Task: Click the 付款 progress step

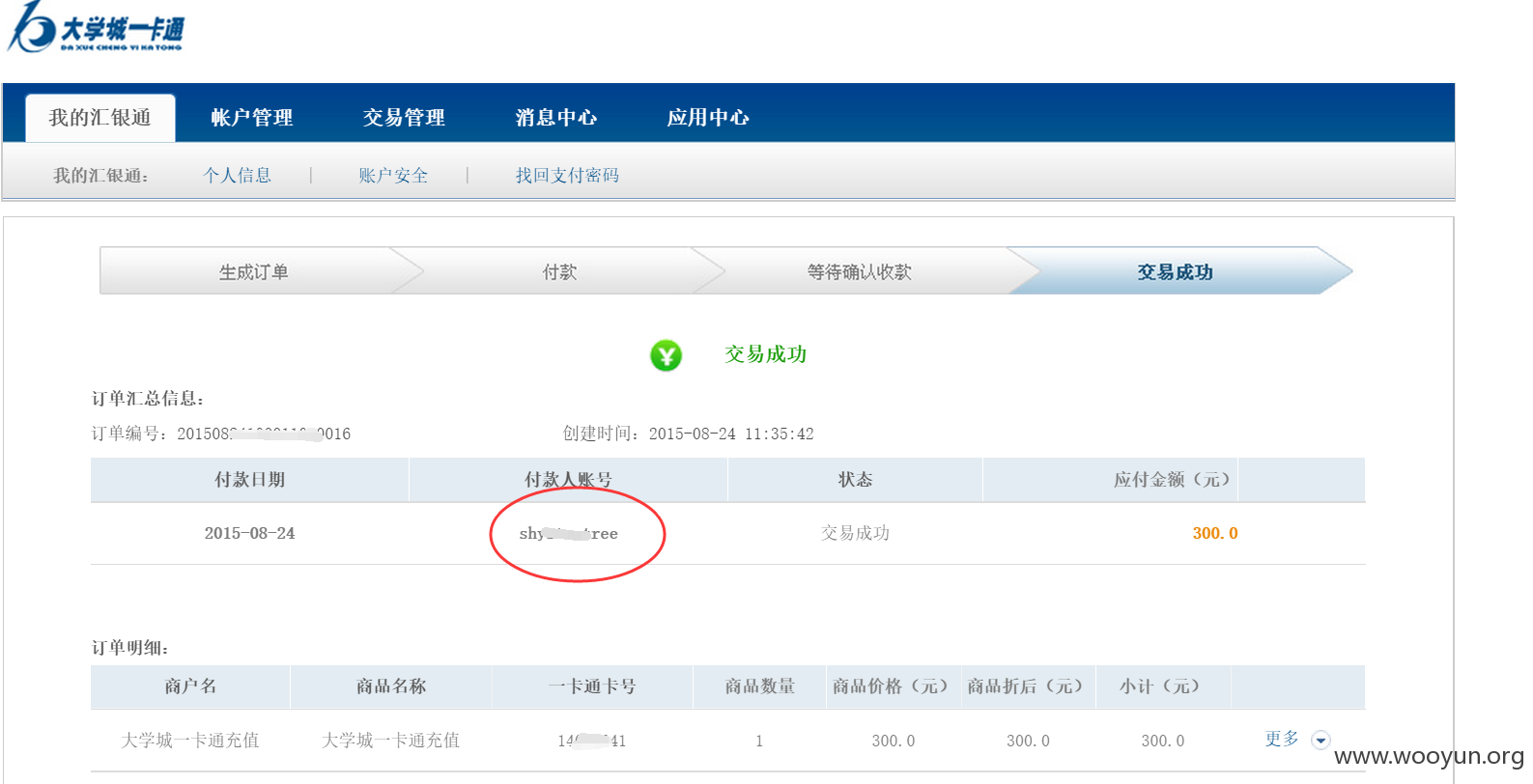Action: pos(559,272)
